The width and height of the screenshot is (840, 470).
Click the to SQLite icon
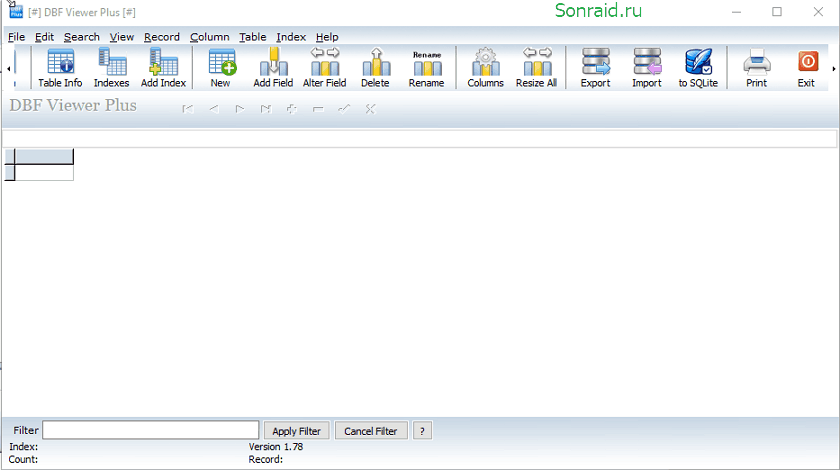click(698, 68)
